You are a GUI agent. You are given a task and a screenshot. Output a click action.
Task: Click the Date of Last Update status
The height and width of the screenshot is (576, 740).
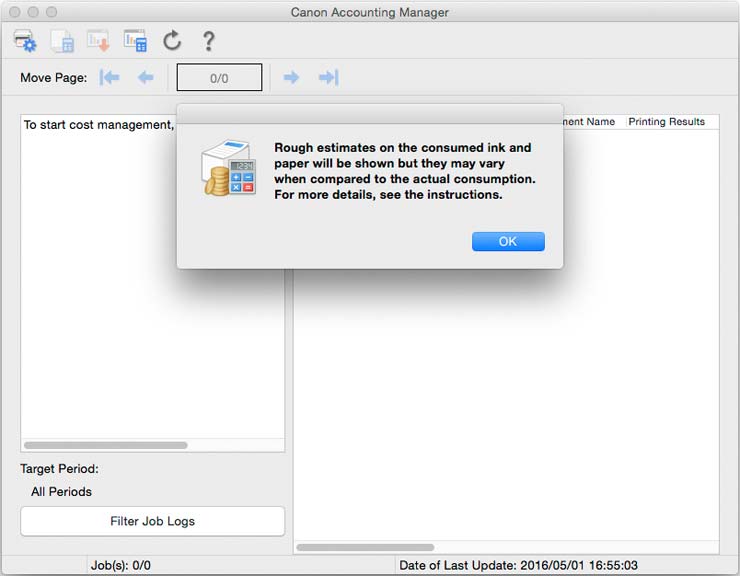(518, 565)
